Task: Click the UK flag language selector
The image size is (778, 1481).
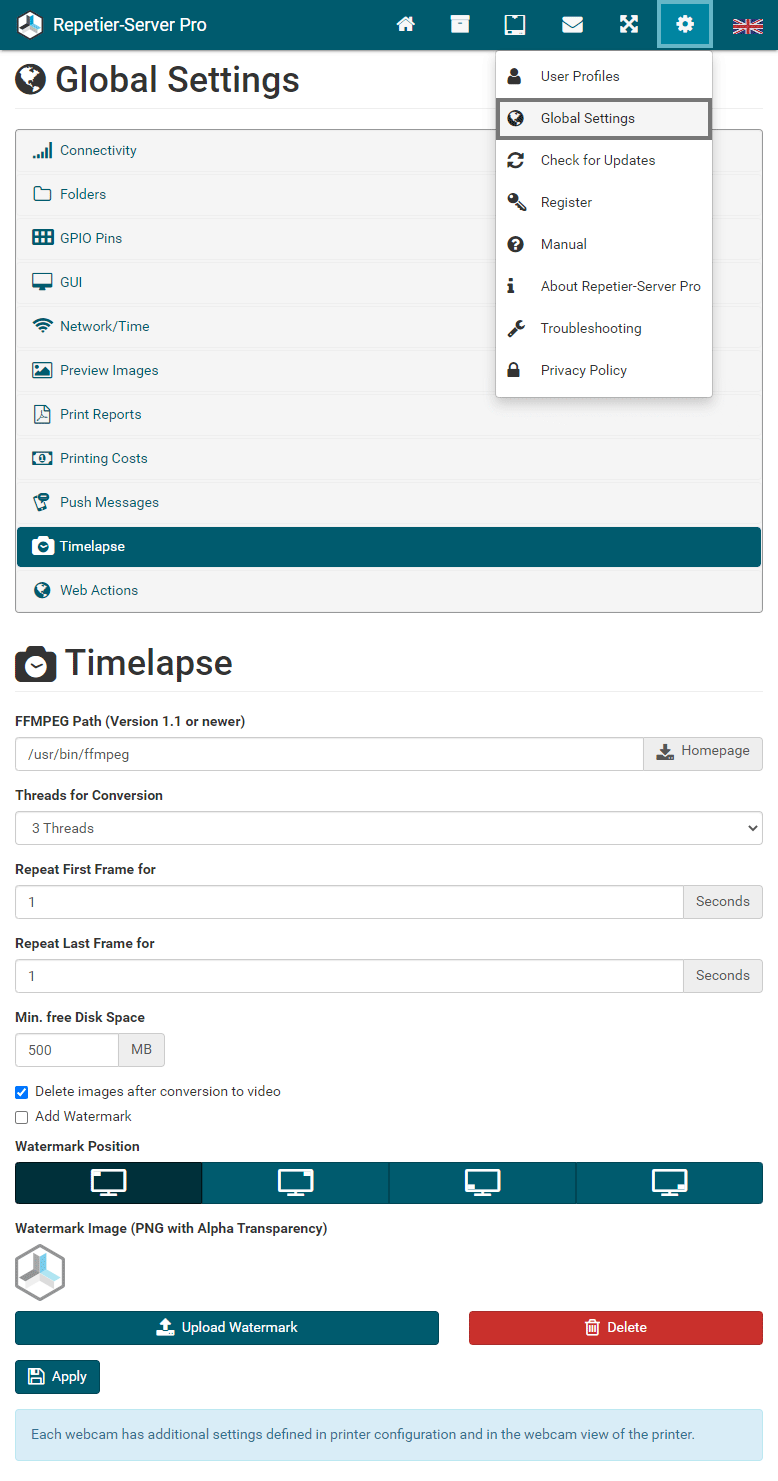Action: (747, 25)
